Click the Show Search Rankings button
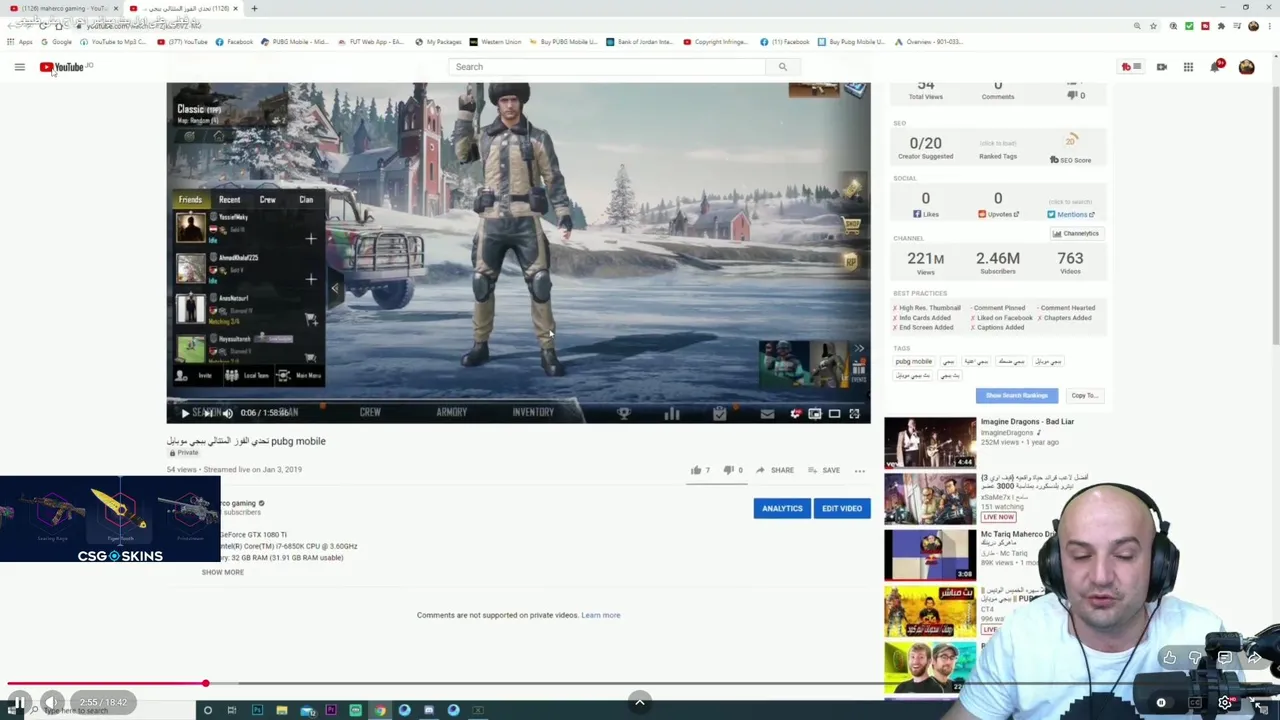 click(1017, 395)
